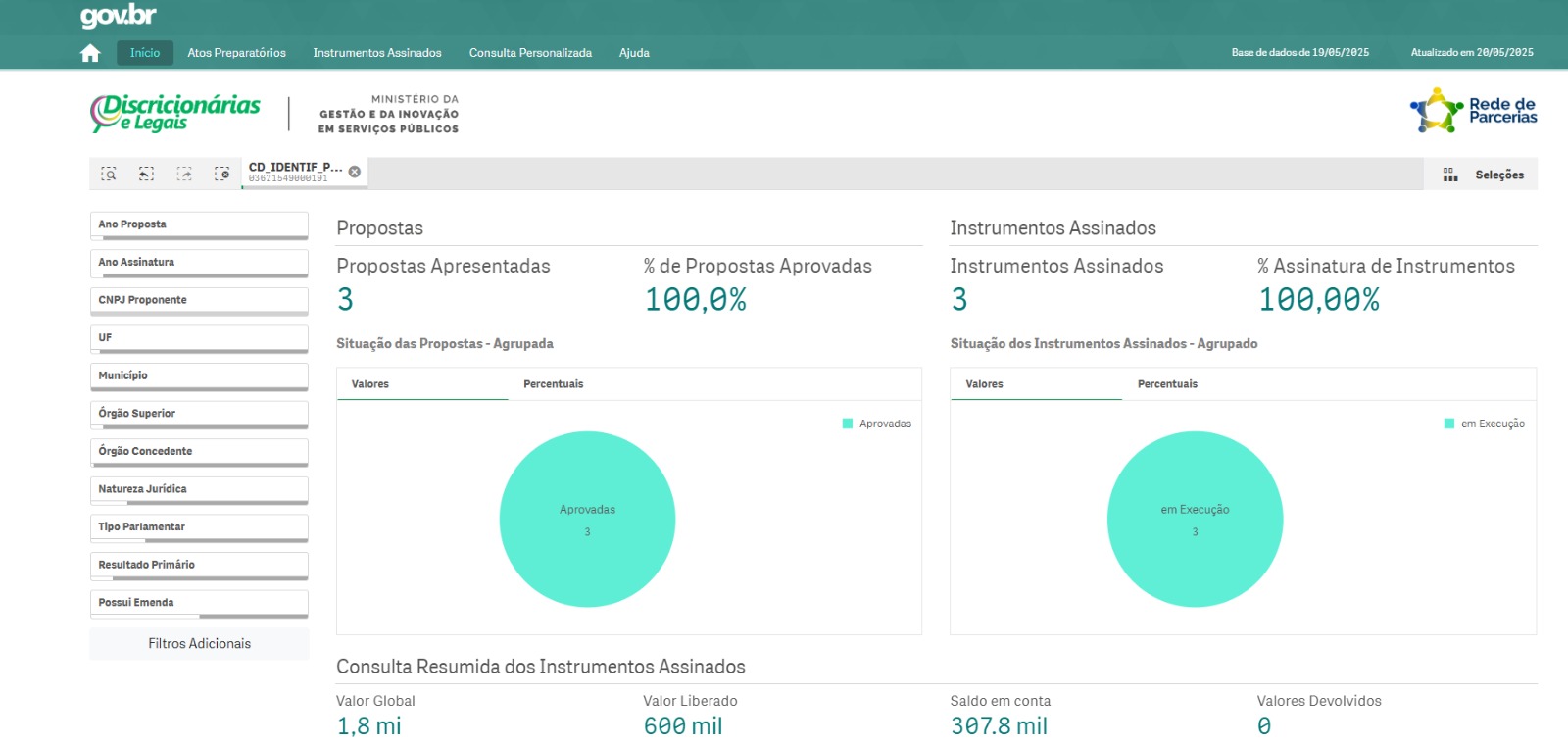Switch to Percentuais tab under Propostas
The height and width of the screenshot is (748, 1568).
554,384
